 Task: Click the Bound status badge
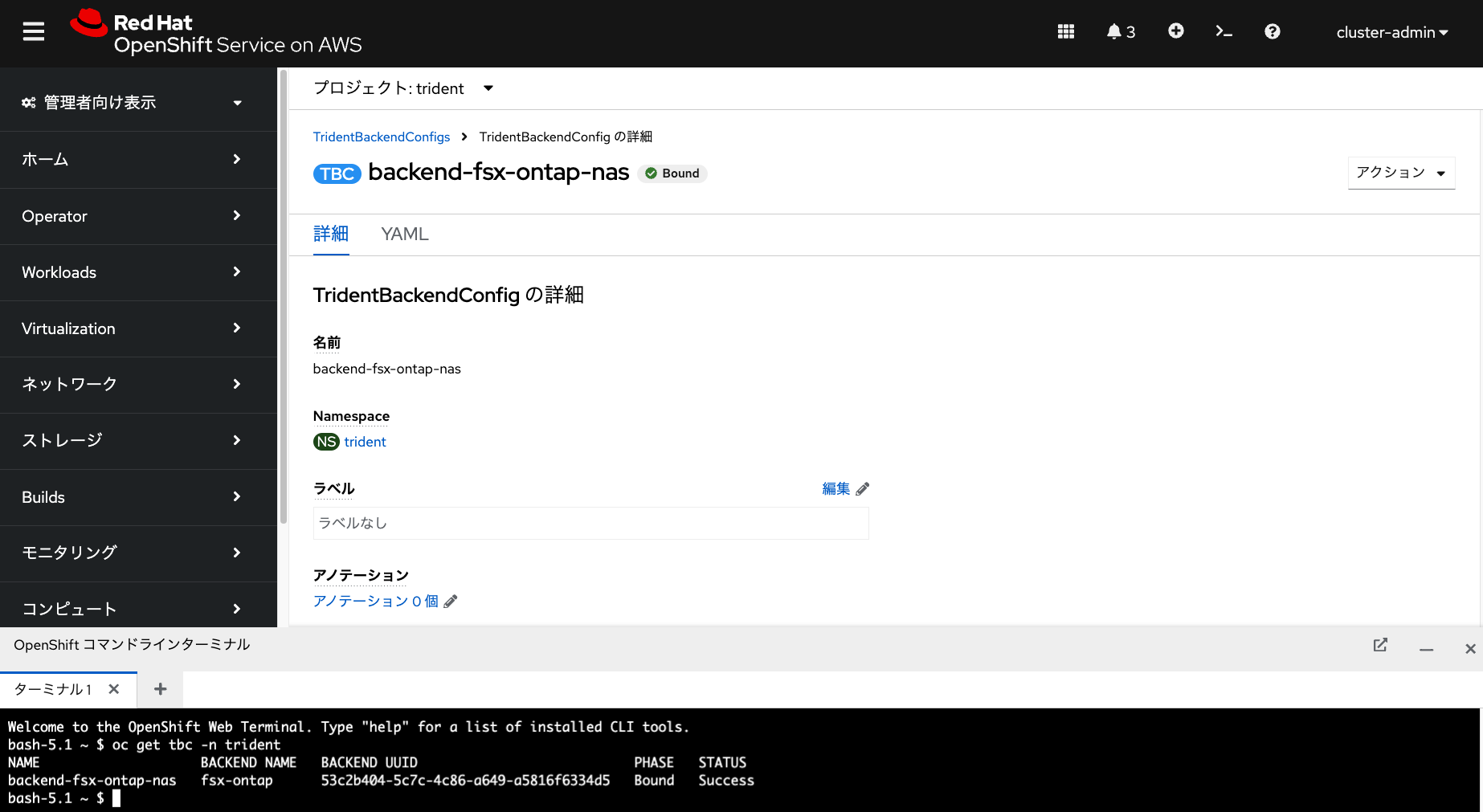click(672, 173)
